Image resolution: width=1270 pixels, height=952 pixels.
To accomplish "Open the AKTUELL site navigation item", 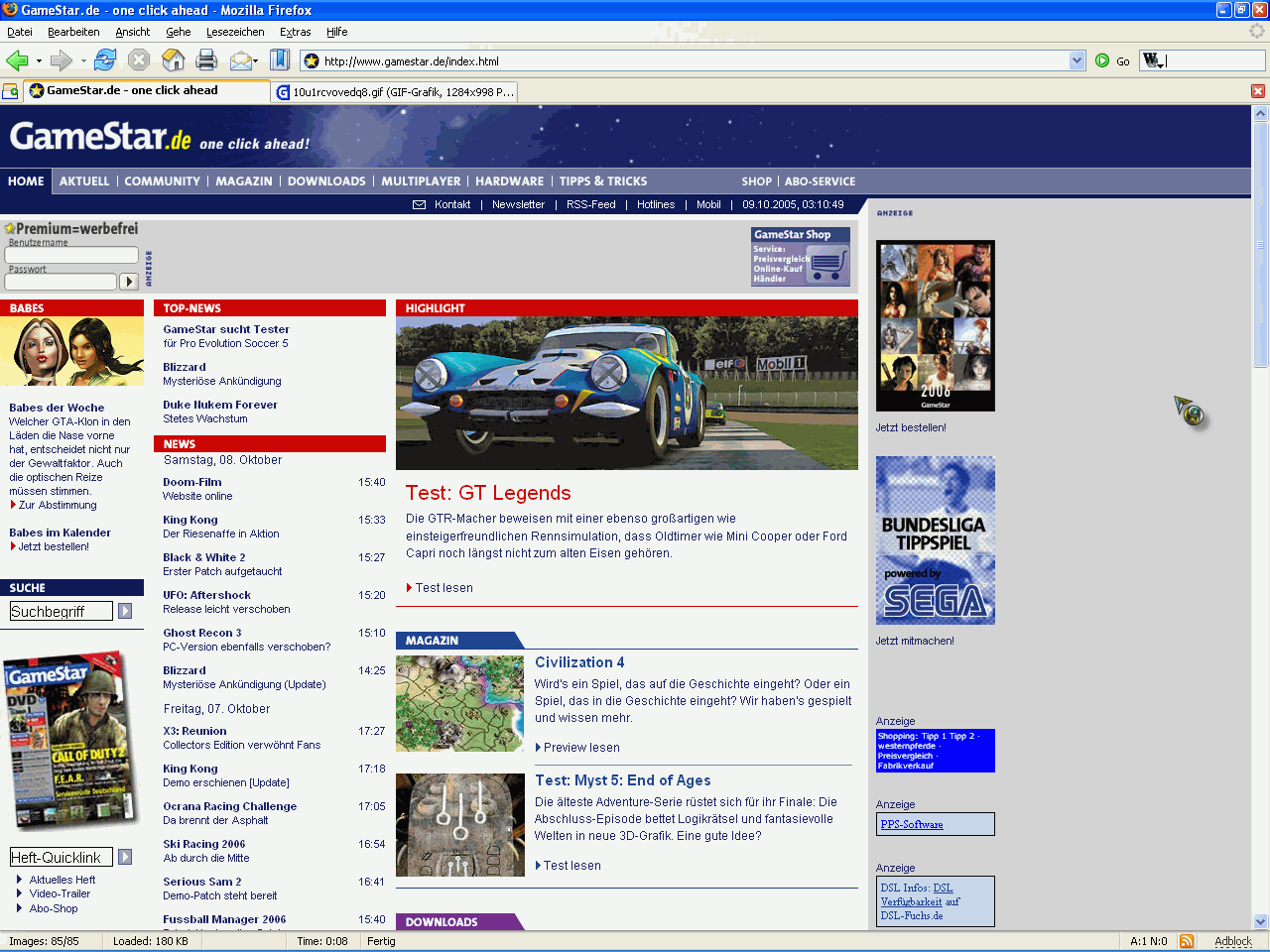I will click(84, 181).
